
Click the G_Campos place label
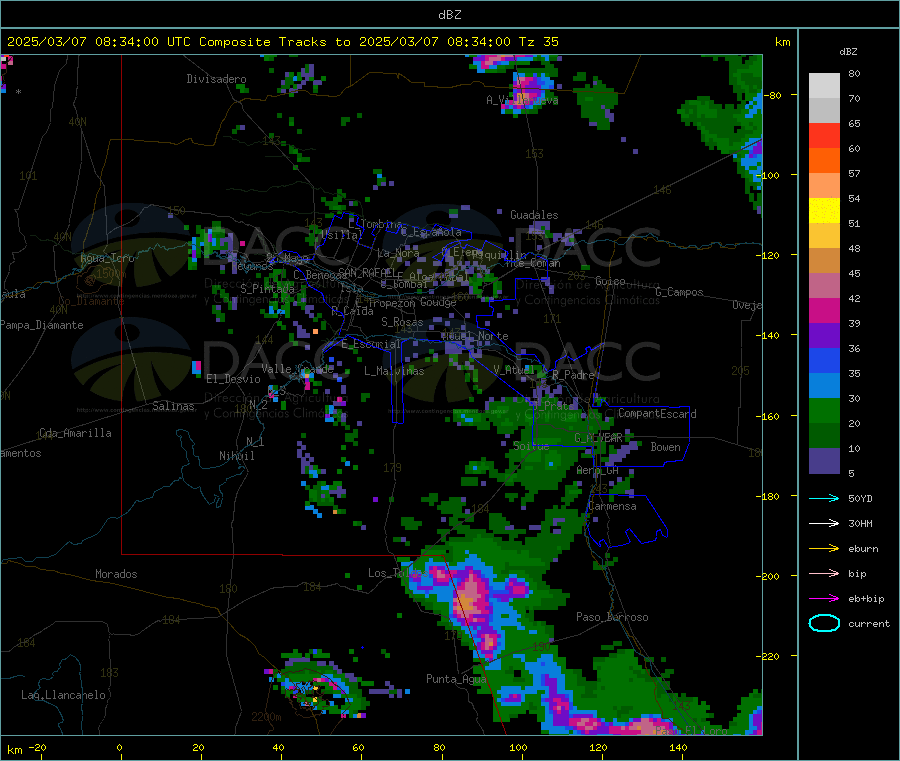click(x=679, y=292)
